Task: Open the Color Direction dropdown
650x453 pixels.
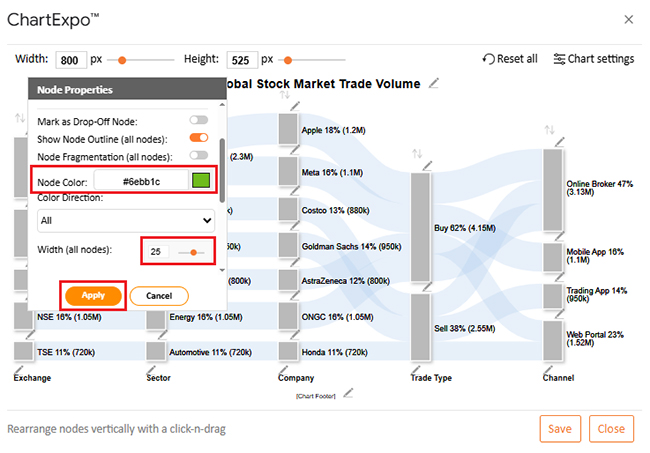Action: [x=125, y=219]
